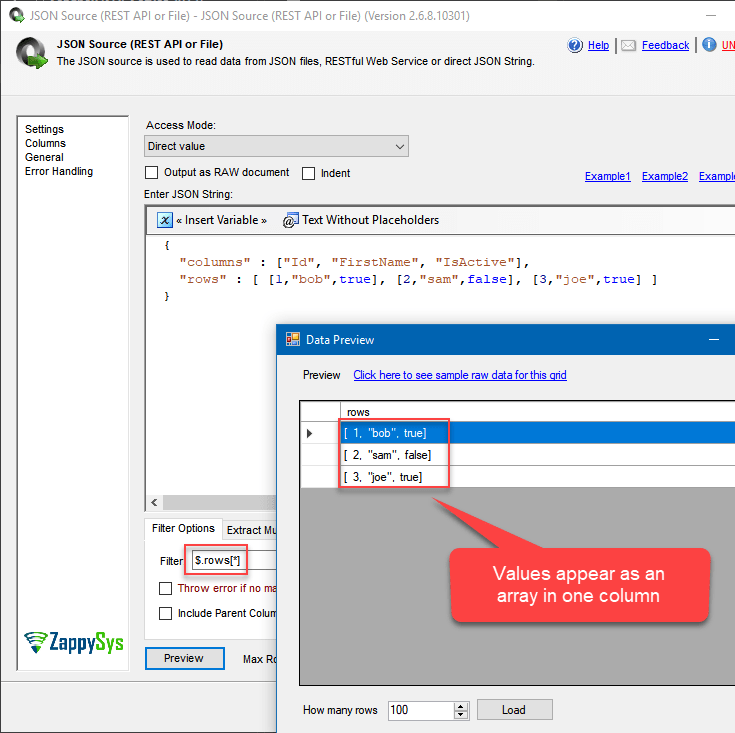Check Include Parent Columns option
The width and height of the screenshot is (735, 733).
[165, 613]
